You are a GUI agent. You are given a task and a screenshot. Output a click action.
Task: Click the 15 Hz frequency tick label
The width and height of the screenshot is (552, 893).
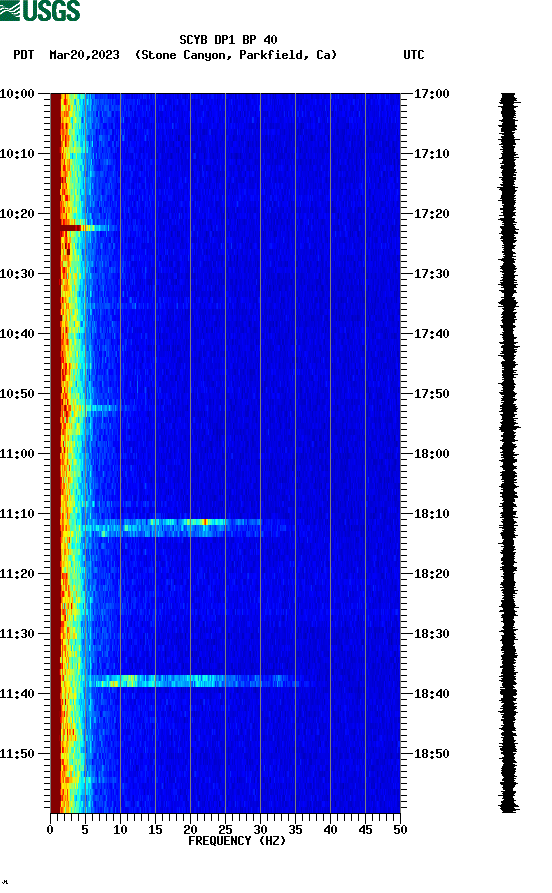pyautogui.click(x=155, y=830)
